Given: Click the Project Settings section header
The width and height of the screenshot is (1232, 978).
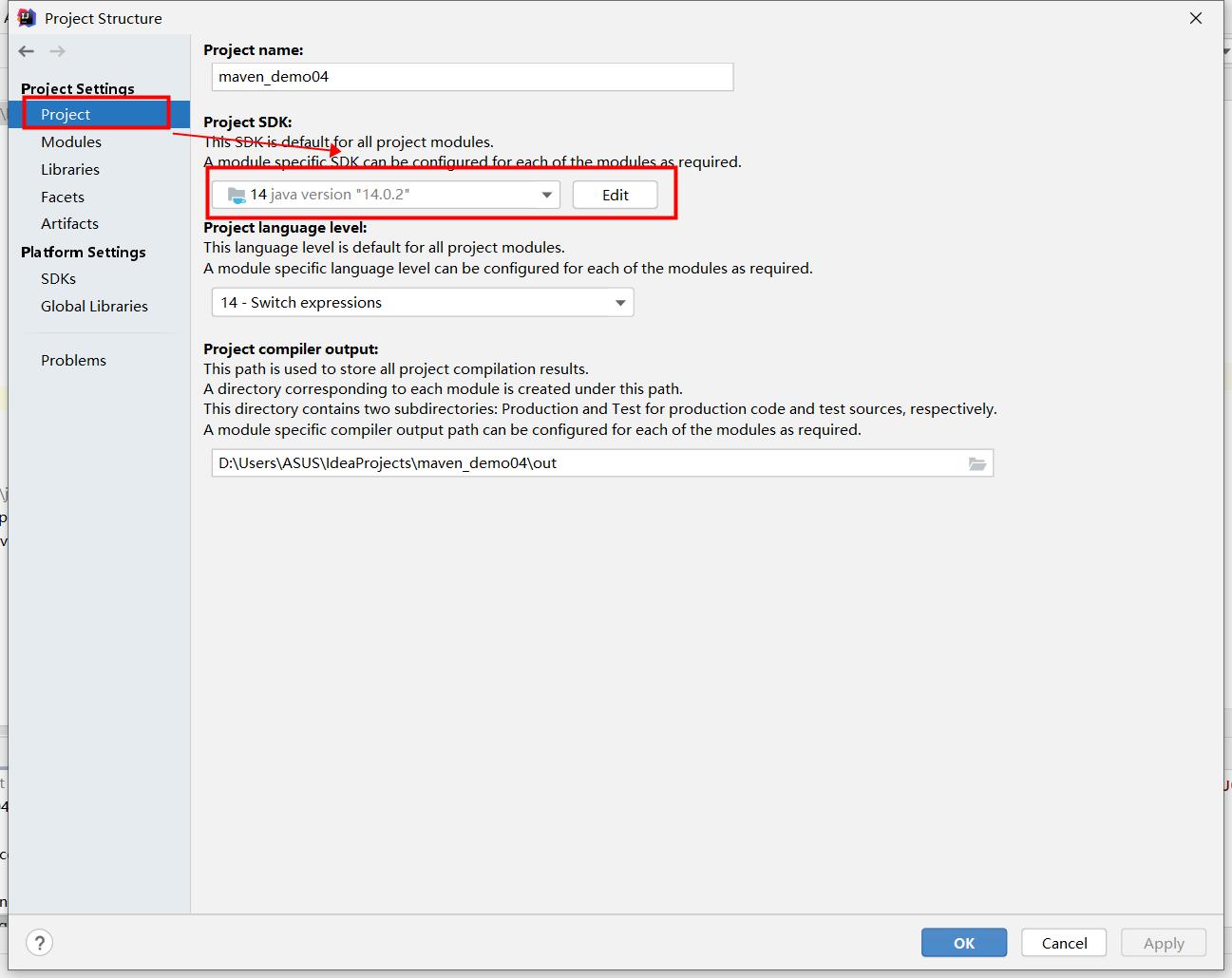Looking at the screenshot, I should point(78,88).
